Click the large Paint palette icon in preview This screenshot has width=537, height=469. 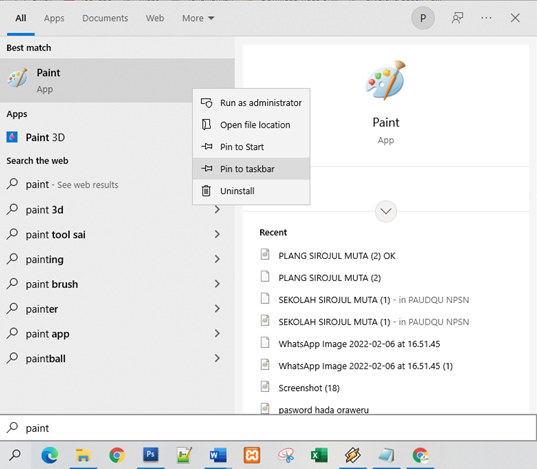pos(386,80)
